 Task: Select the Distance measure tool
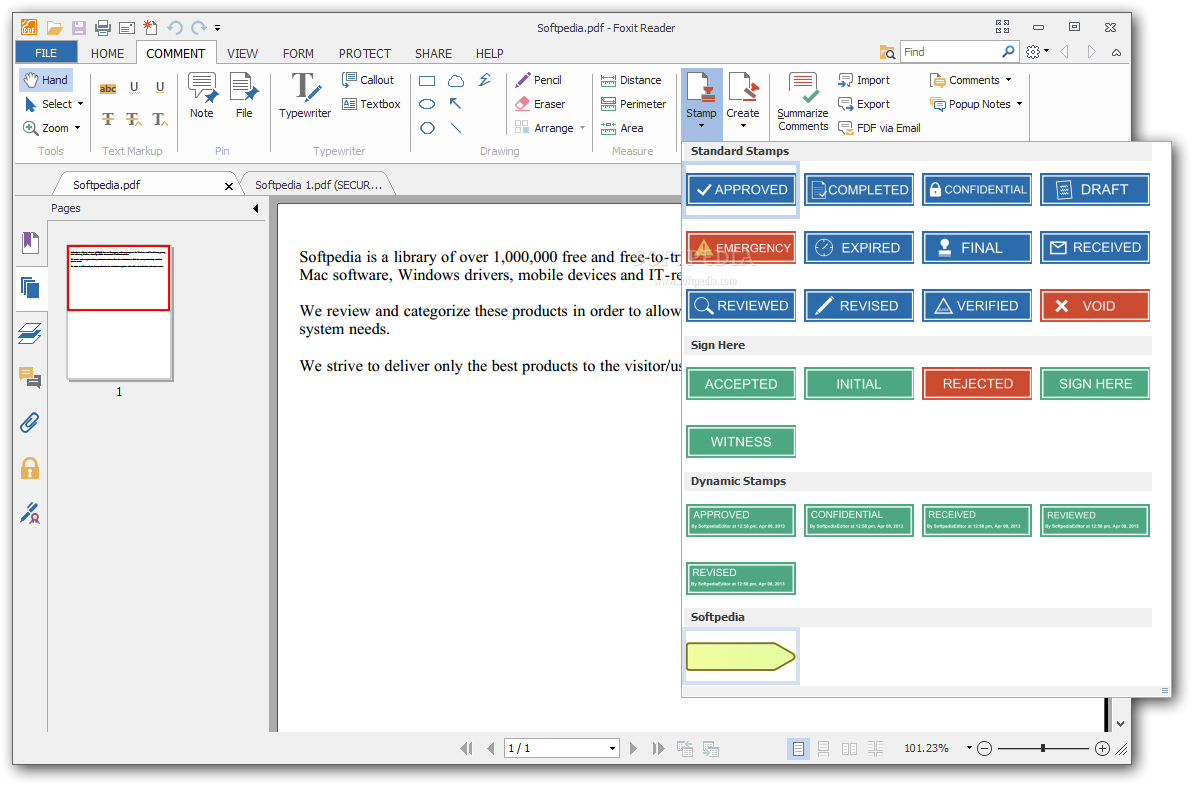tap(631, 80)
